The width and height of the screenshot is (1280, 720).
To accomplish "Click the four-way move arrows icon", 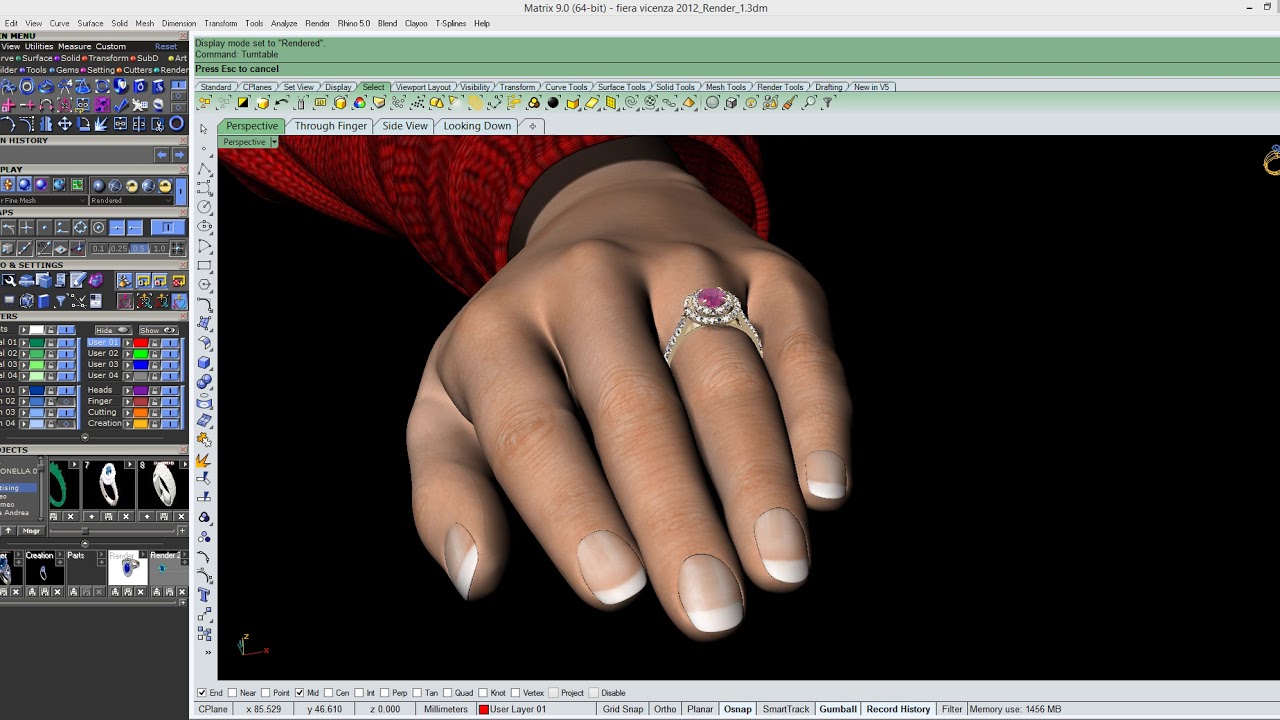I will (x=65, y=124).
